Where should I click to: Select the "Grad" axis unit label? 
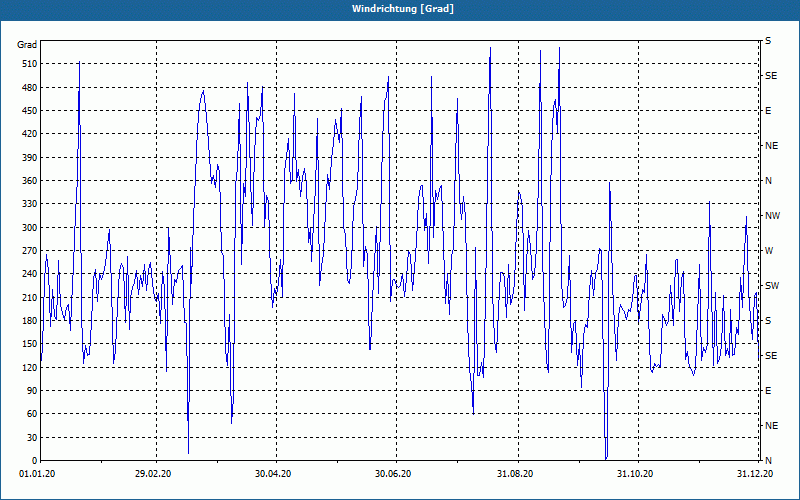pos(27,45)
